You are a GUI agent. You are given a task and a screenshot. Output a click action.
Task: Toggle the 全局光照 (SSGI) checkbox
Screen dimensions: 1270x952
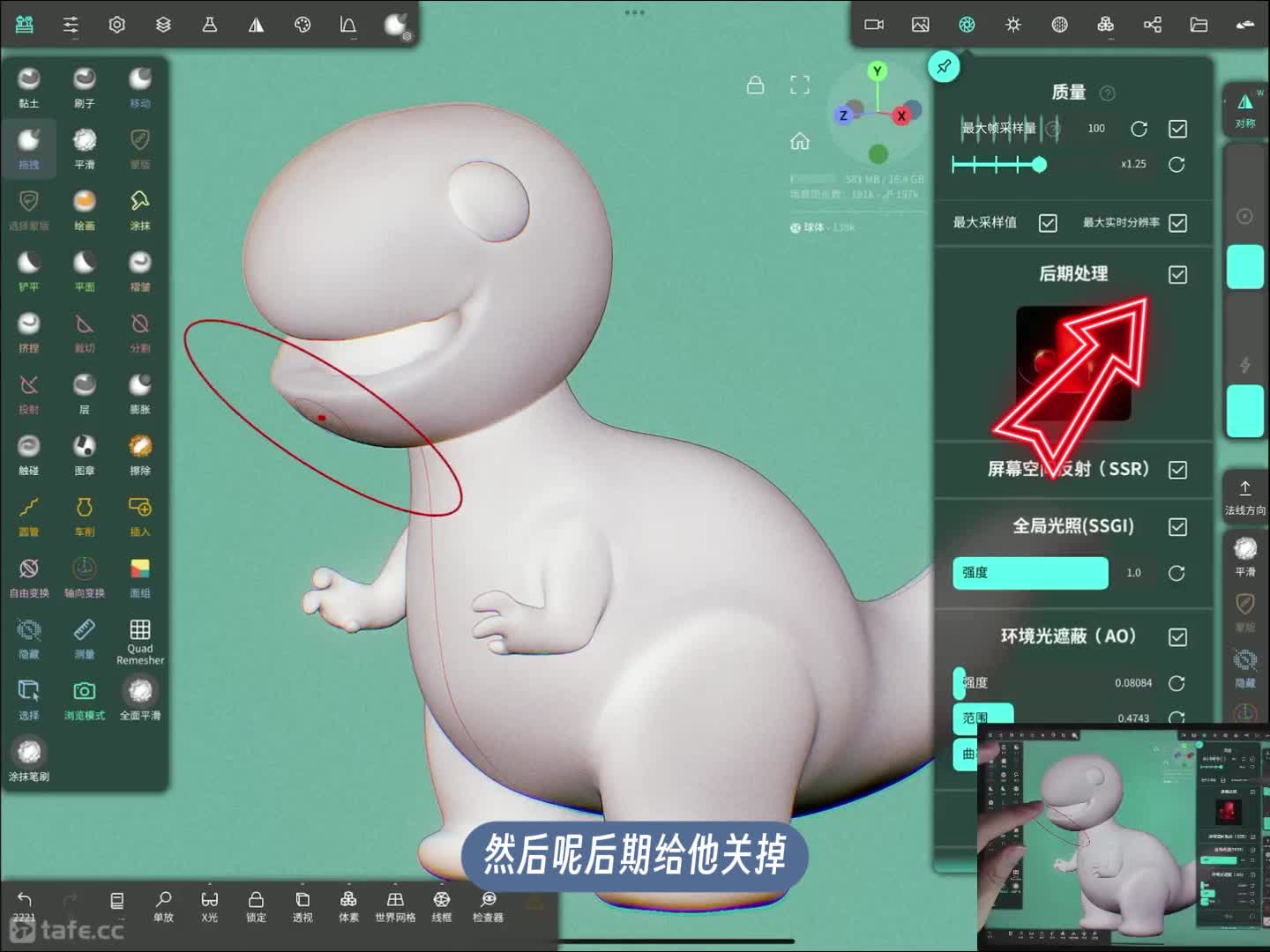coord(1177,527)
